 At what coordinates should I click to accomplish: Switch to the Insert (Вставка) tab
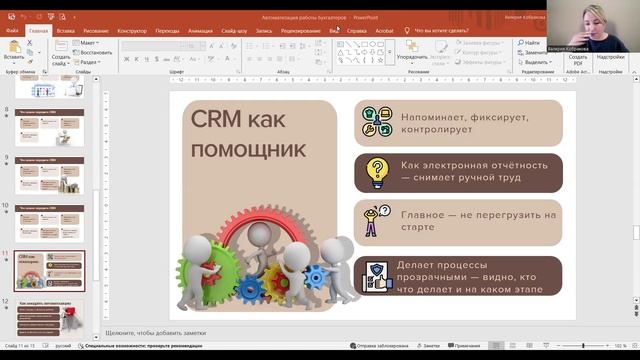pos(66,31)
